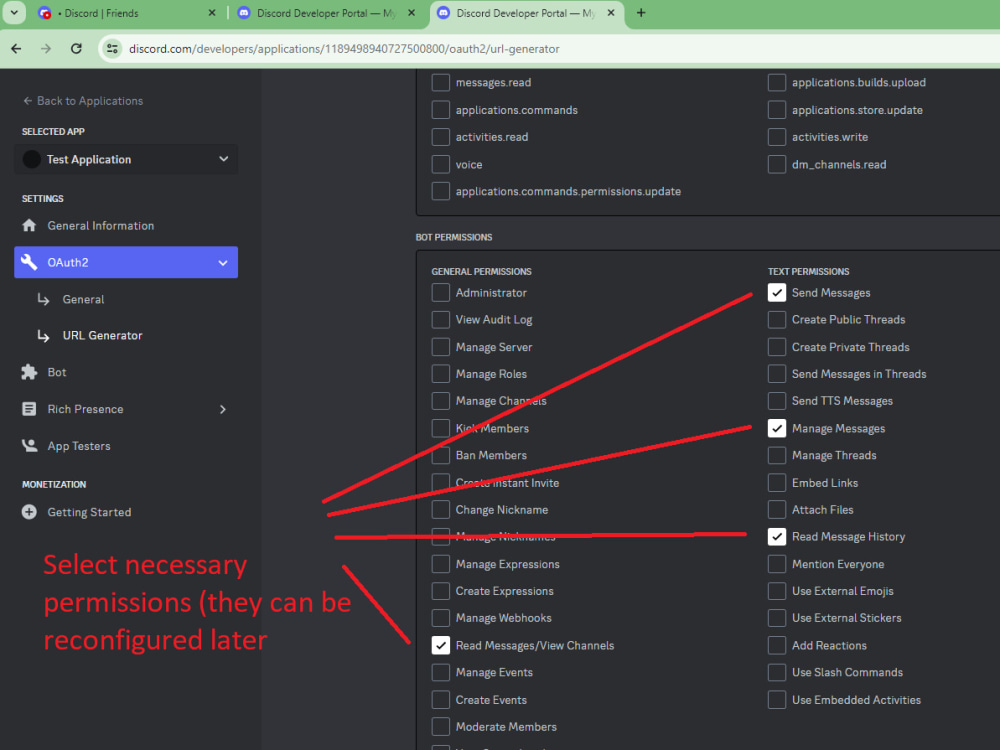Click the OAuth2 wrench icon
The width and height of the screenshot is (1000, 750).
(29, 262)
